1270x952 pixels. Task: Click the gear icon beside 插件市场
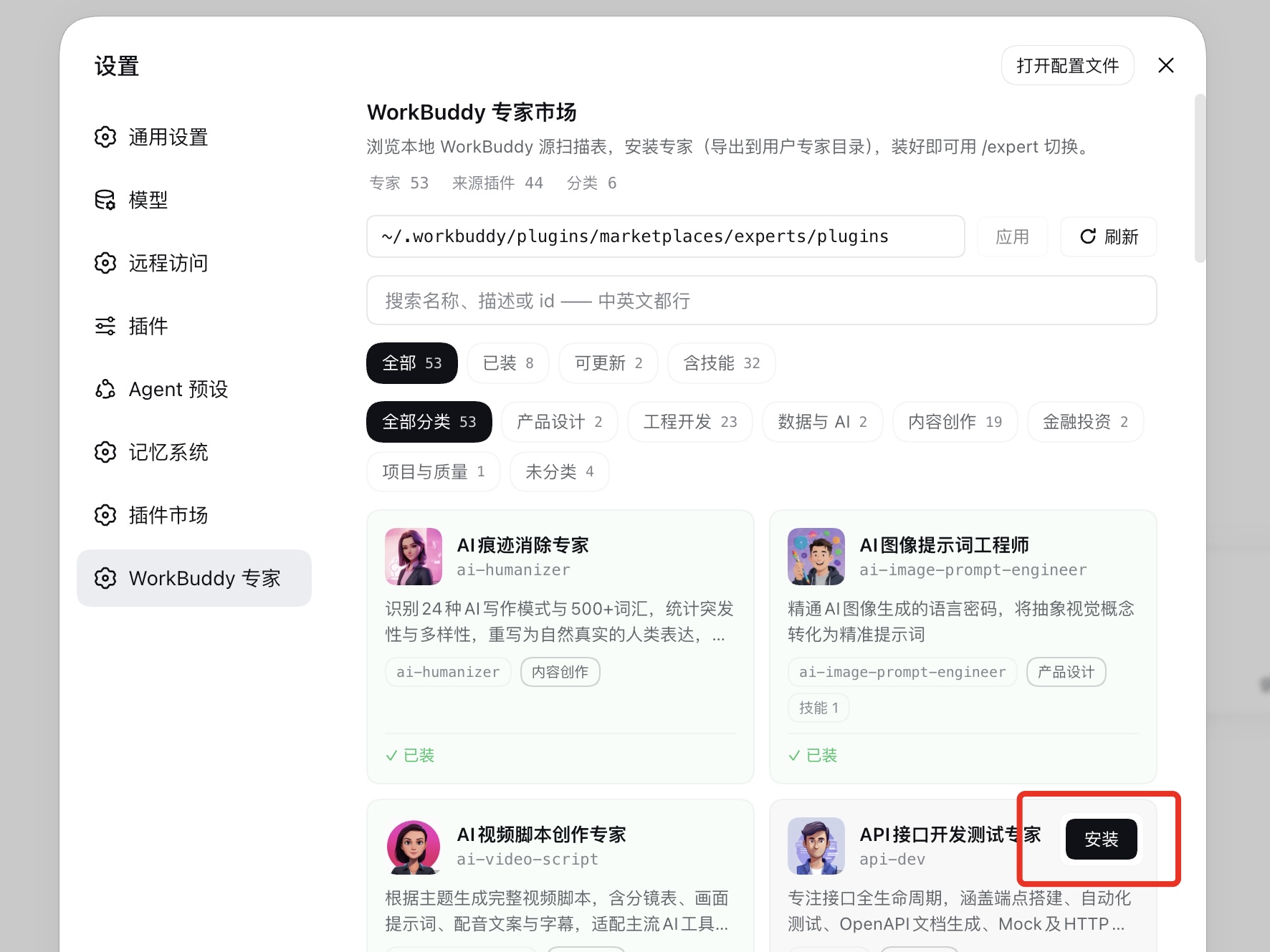coord(105,515)
